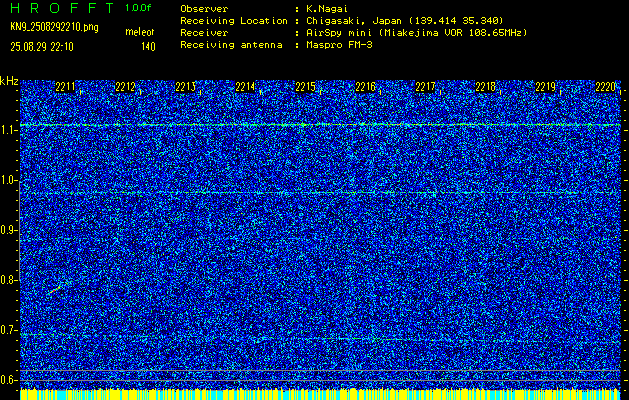
Task: Click the value 140
Action: (x=148, y=47)
